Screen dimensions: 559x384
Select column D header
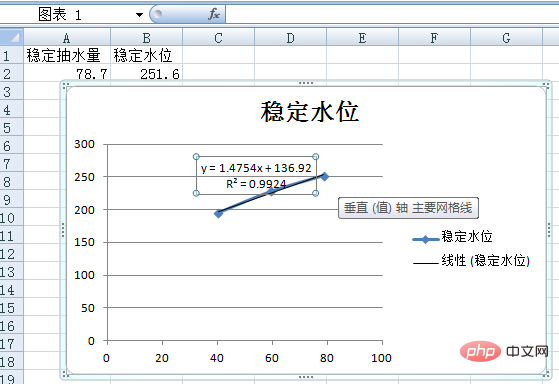291,37
